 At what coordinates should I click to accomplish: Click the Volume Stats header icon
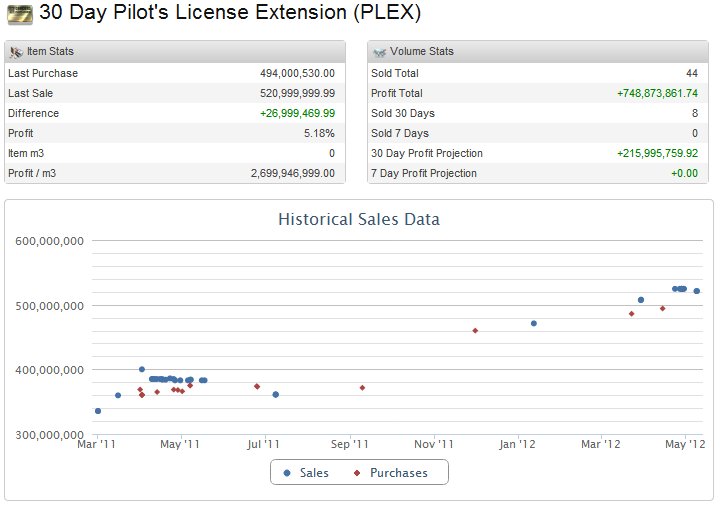coord(379,52)
